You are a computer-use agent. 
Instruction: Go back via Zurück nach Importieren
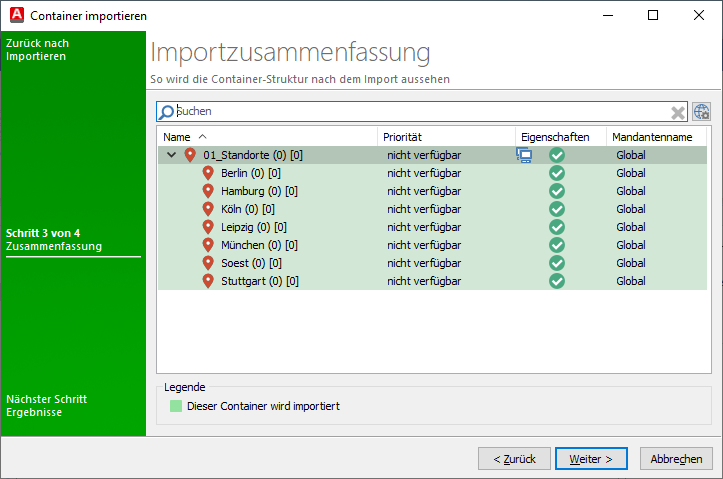pos(37,50)
